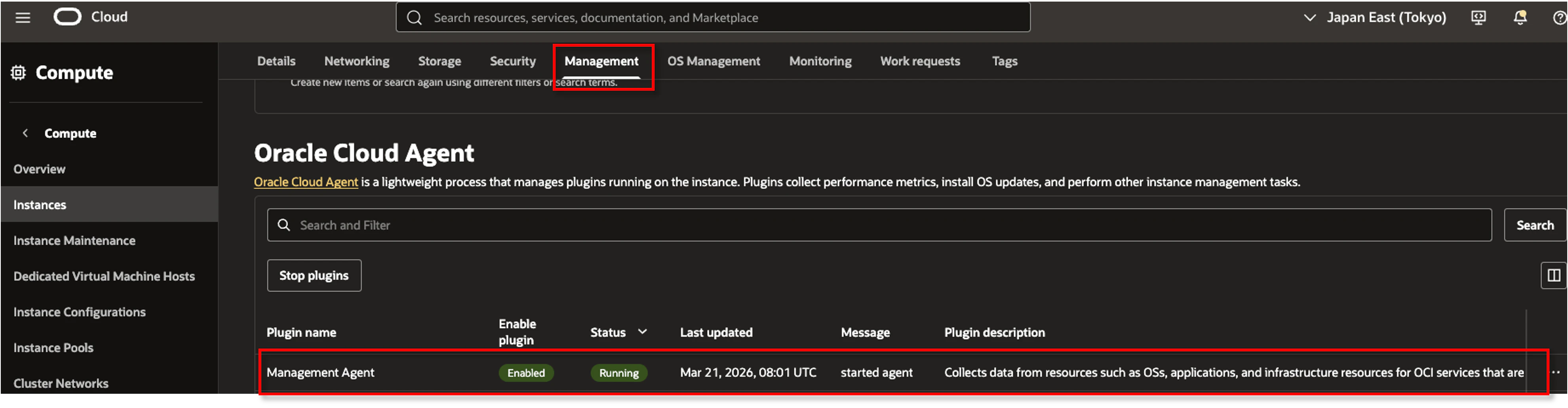Viewport: 1568px width, 408px height.
Task: Sort by the Status column arrow
Action: 642,332
